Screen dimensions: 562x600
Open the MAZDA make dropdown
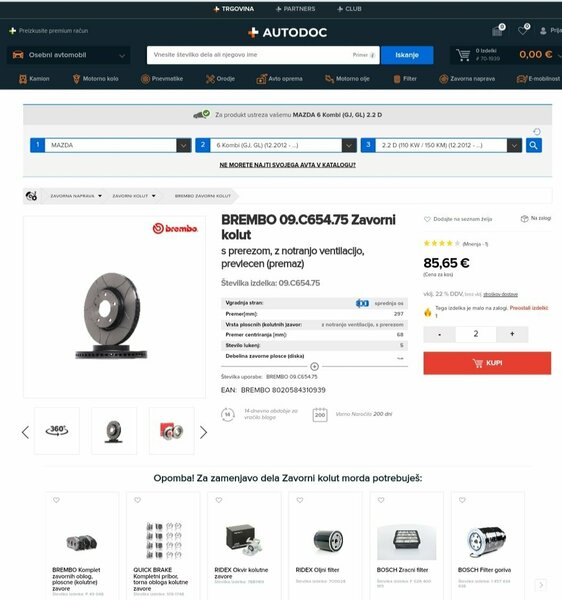click(x=111, y=145)
